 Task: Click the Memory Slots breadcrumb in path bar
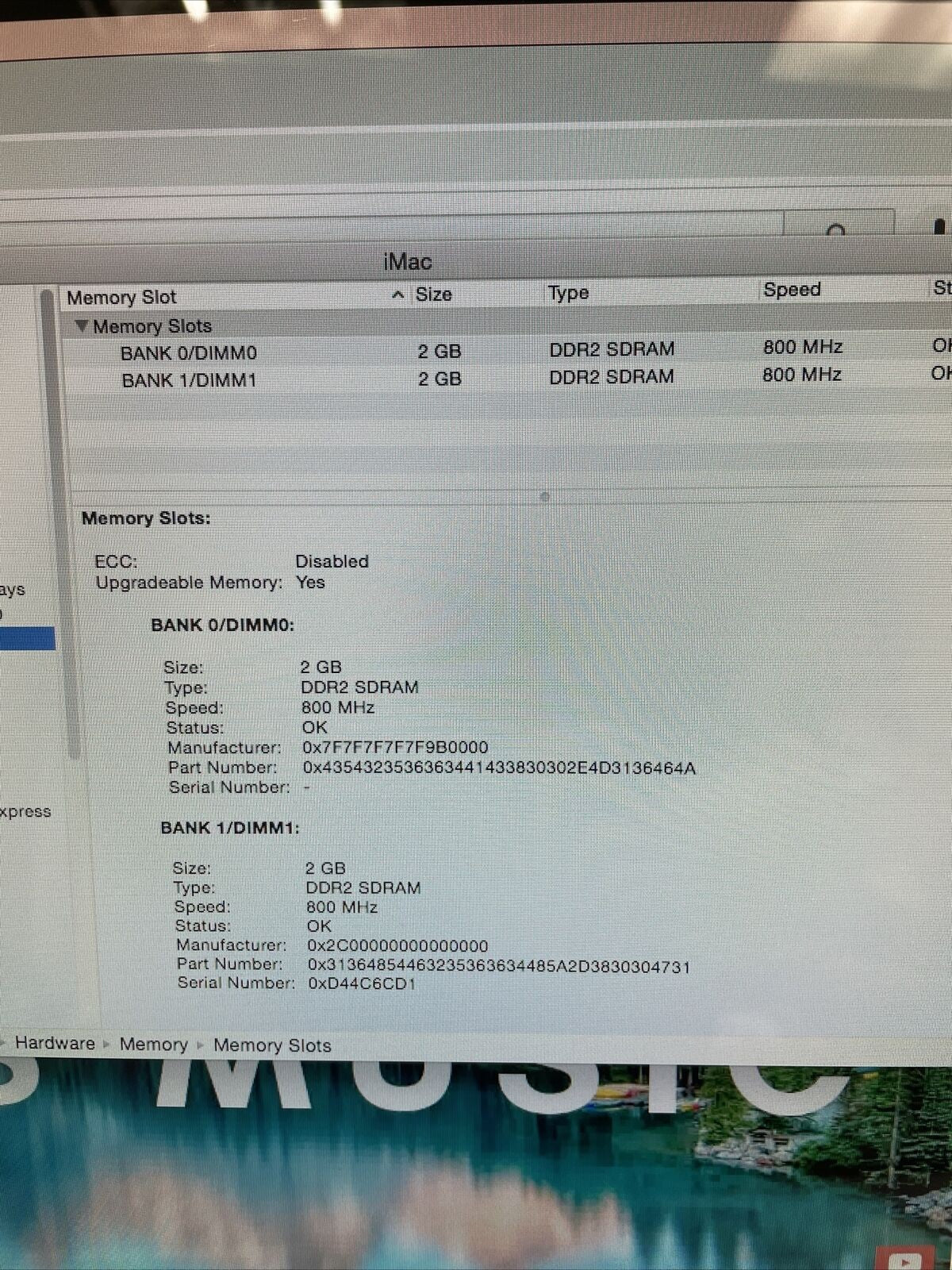click(272, 1045)
